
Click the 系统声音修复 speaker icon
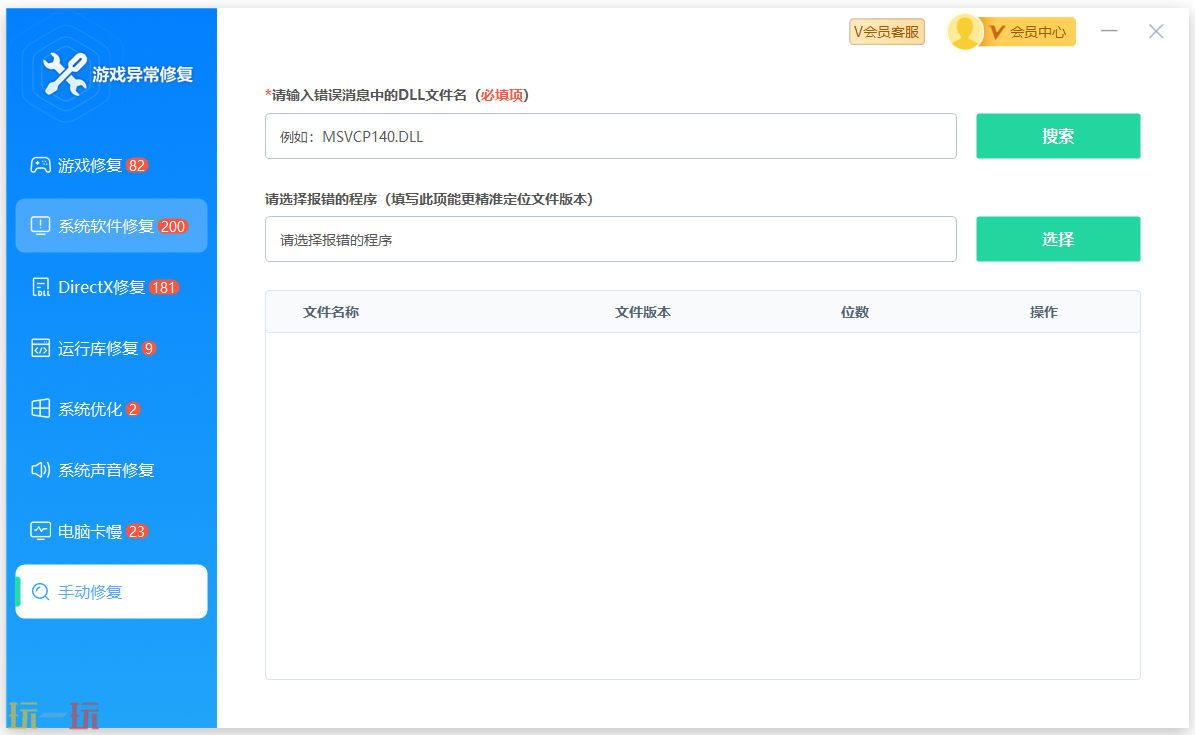[x=40, y=469]
